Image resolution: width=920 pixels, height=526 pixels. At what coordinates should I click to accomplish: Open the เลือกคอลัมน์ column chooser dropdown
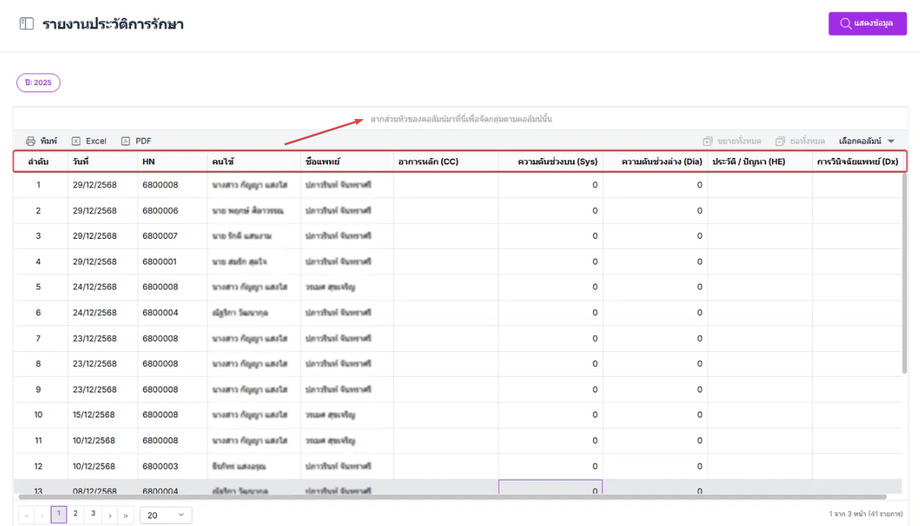866,142
